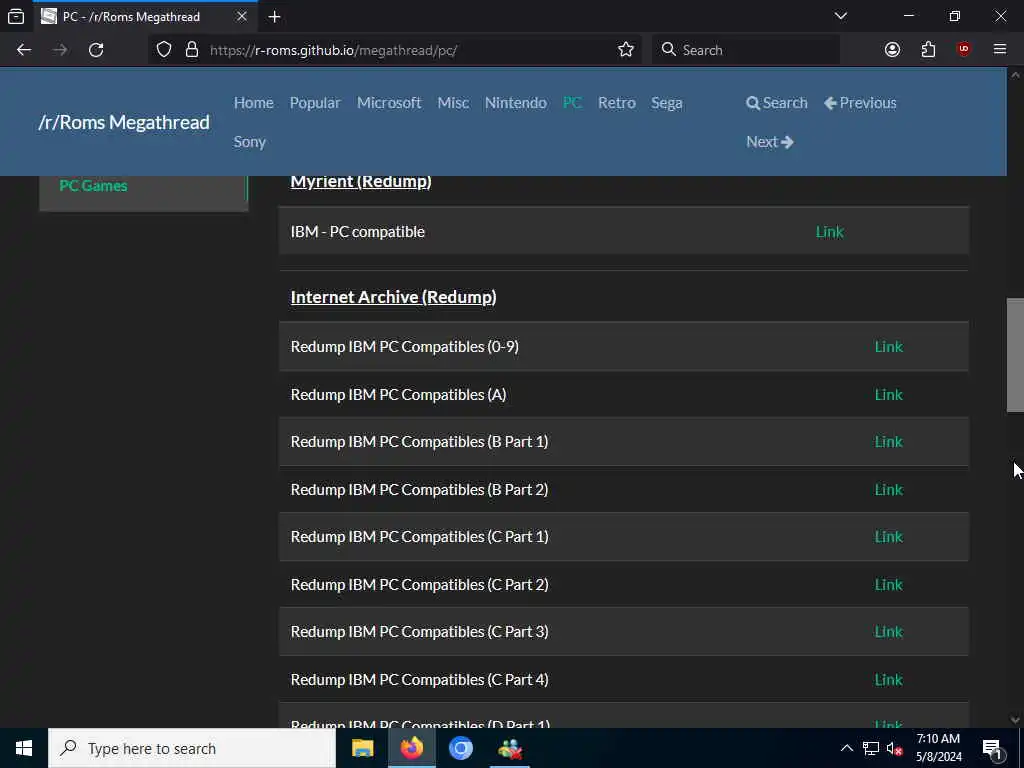Click the network status tray icon
Screen dimensions: 1024x768
click(x=871, y=748)
